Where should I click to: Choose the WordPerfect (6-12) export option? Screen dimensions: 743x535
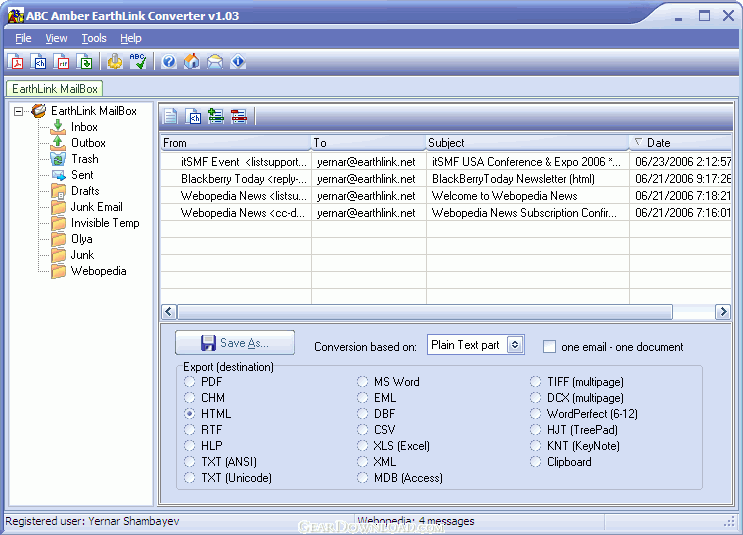[x=535, y=414]
